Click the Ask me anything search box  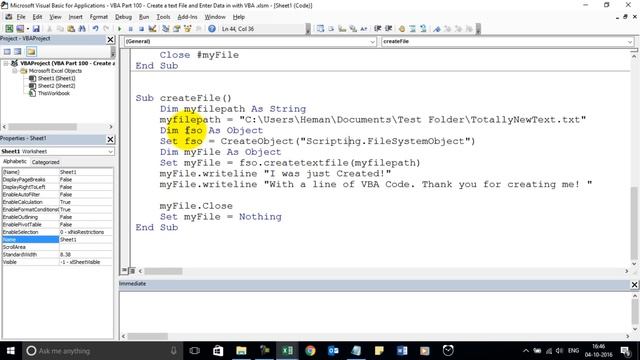pyautogui.click(x=102, y=351)
